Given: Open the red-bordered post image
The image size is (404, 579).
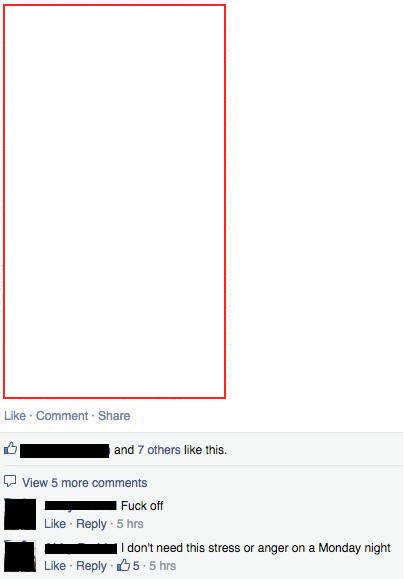Looking at the screenshot, I should click(x=114, y=202).
